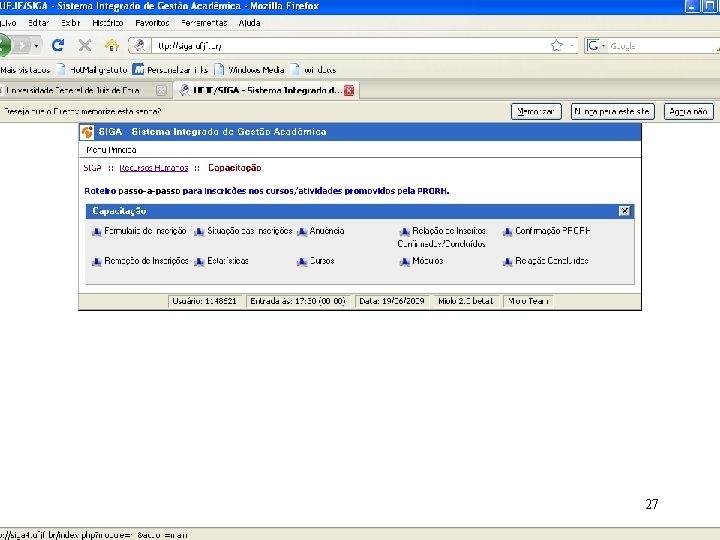This screenshot has width=720, height=540.
Task: Click the Situação das Inscrições label
Action: tap(250, 231)
